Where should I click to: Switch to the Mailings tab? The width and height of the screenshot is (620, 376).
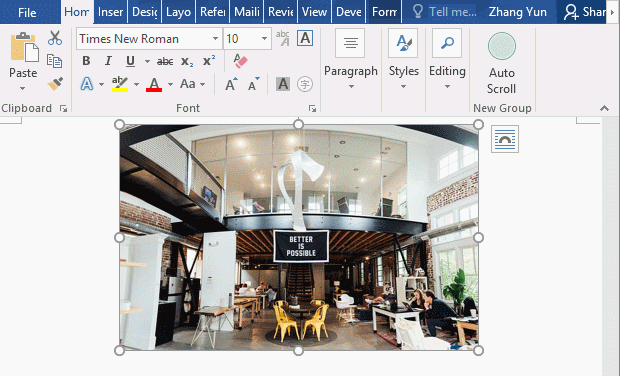click(x=247, y=12)
